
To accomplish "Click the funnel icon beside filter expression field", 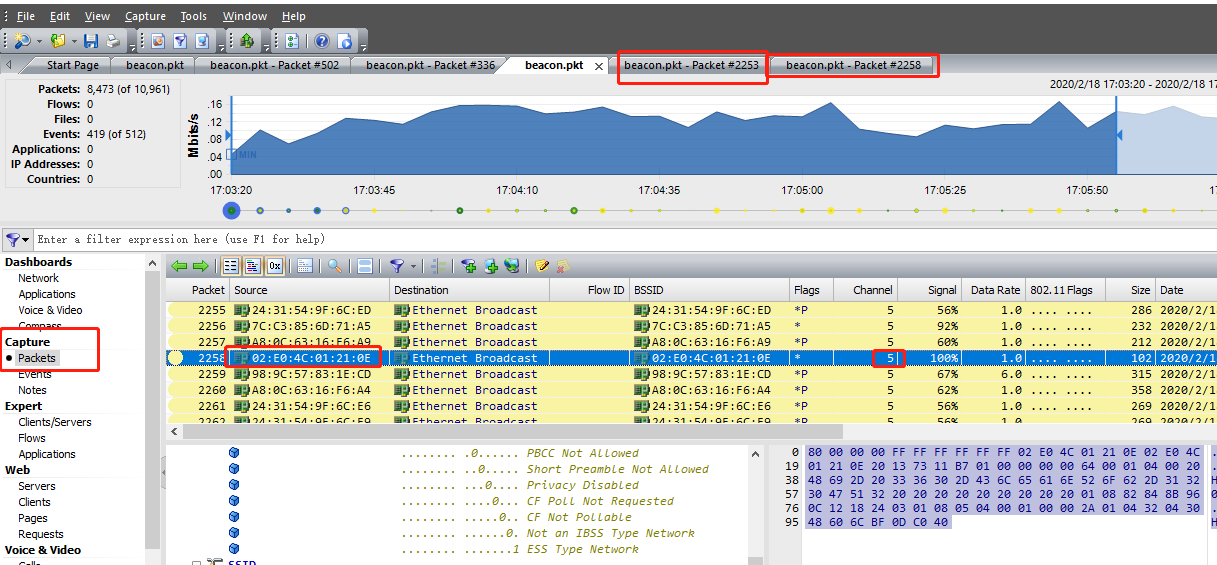I will (13, 240).
